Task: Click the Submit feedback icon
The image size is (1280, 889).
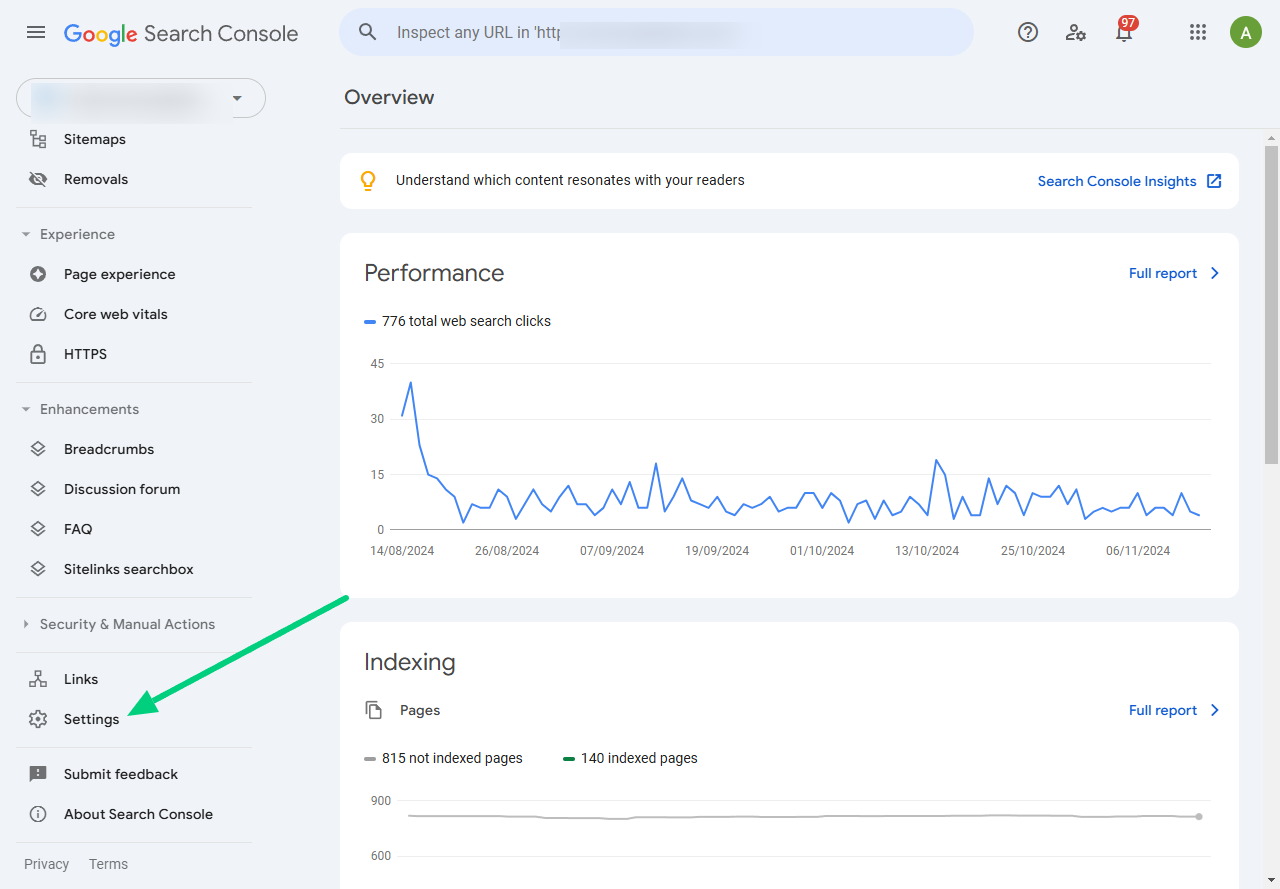Action: tap(38, 774)
